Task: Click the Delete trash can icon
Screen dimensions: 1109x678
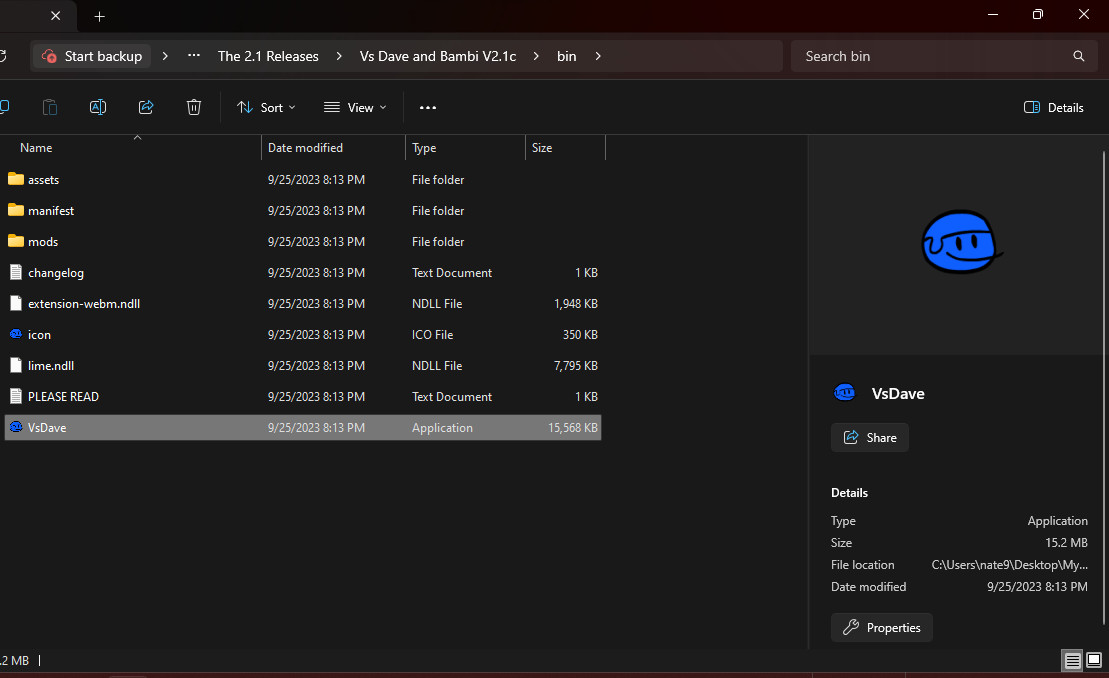Action: pyautogui.click(x=194, y=107)
